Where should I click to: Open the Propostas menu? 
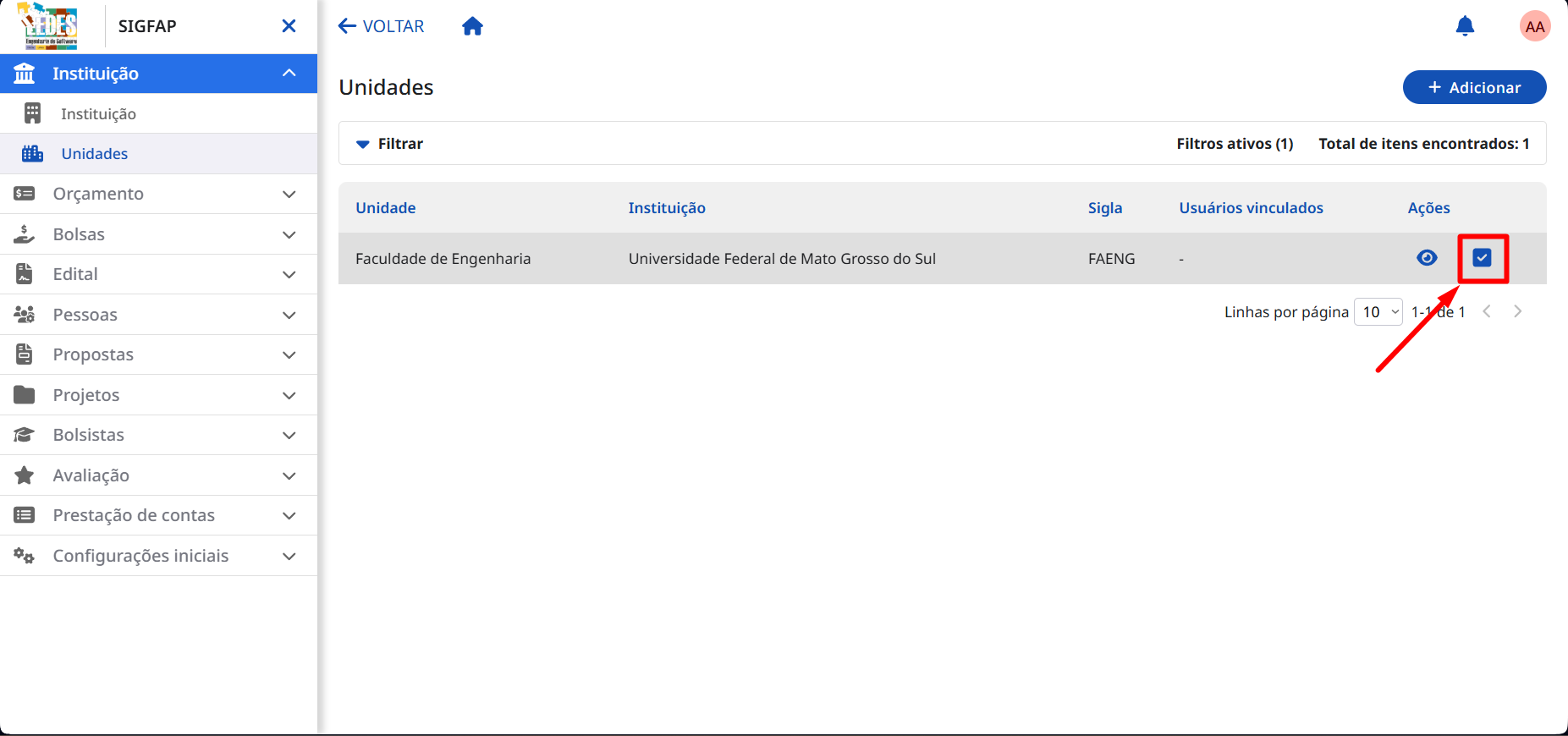pos(158,354)
